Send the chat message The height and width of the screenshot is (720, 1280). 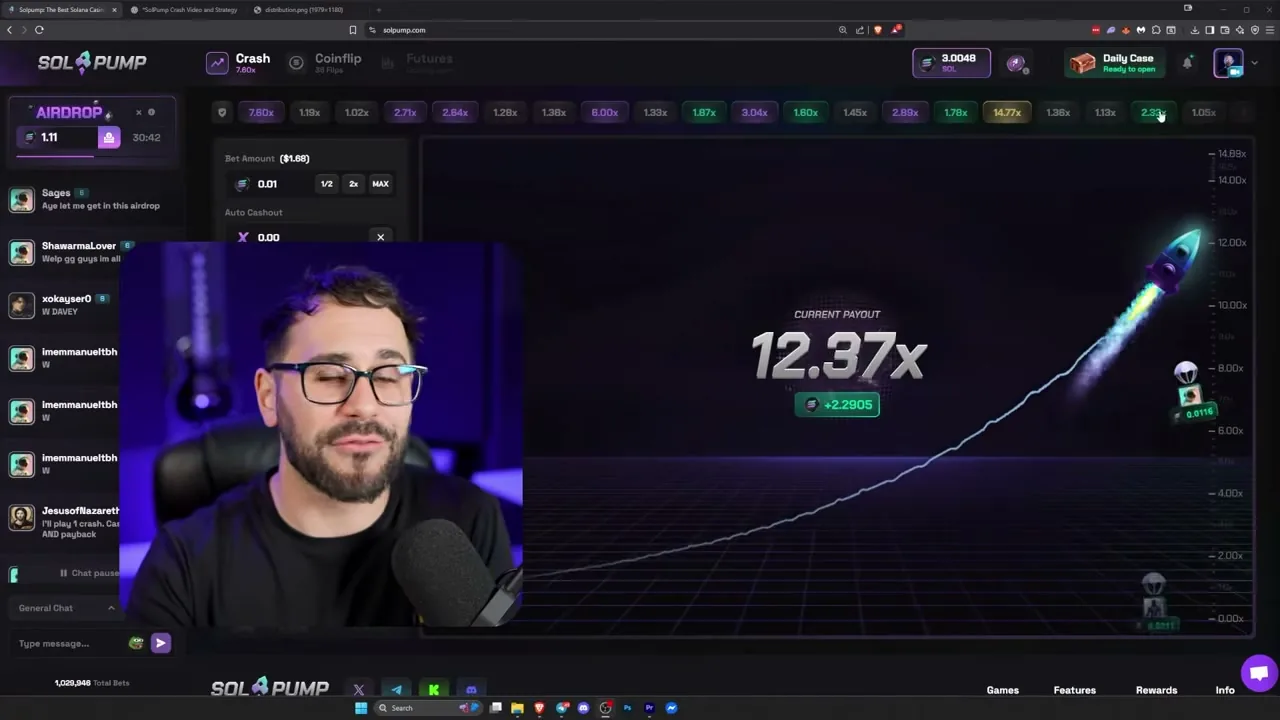coord(160,643)
